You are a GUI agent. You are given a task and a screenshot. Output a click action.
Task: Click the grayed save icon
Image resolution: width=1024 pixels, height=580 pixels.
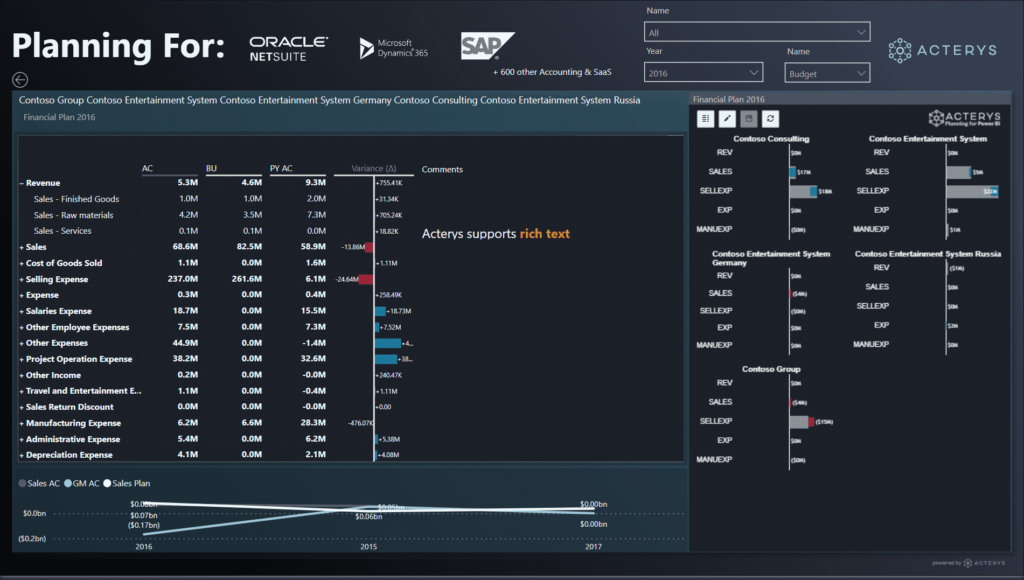coord(747,119)
